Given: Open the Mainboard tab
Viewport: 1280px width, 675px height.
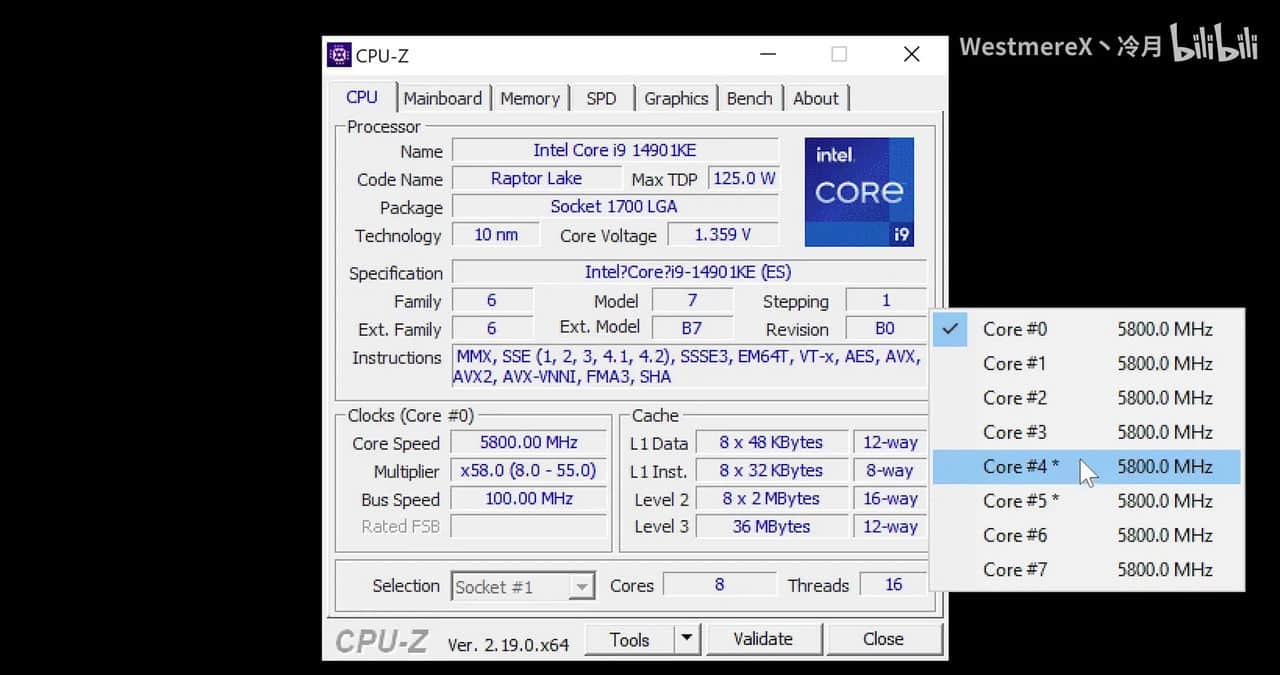Looking at the screenshot, I should tap(443, 98).
